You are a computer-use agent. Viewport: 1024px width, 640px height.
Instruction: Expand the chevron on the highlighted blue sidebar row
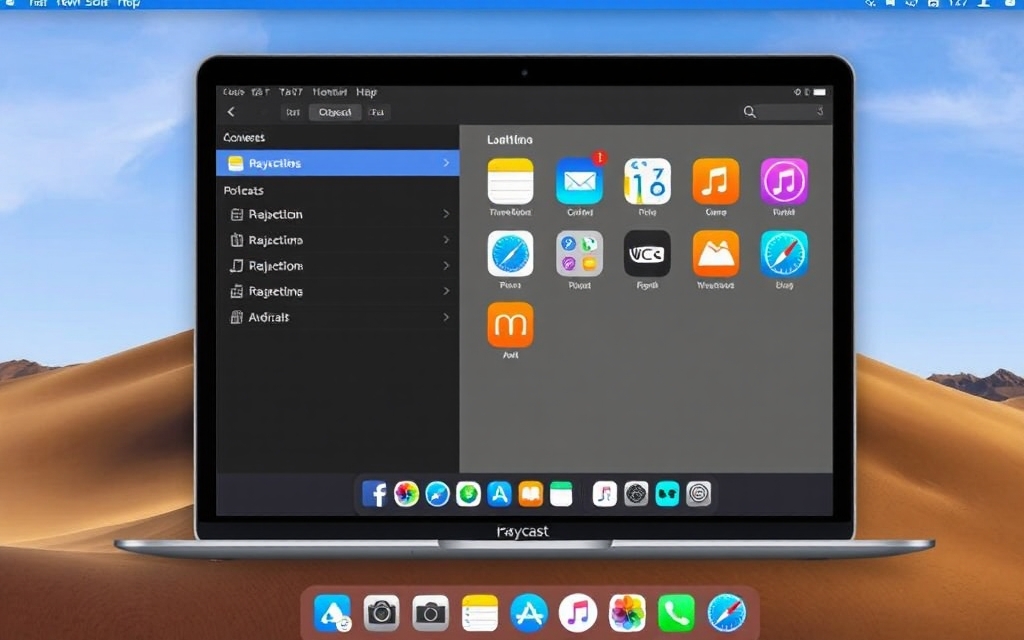click(446, 163)
